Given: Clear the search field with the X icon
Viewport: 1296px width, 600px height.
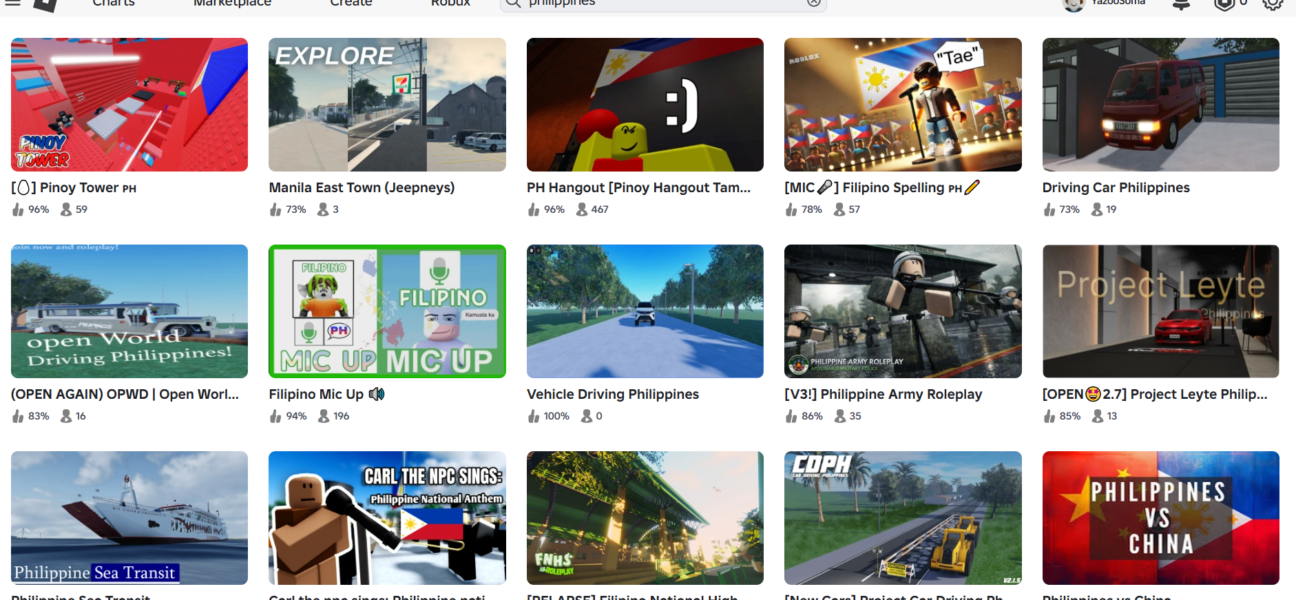Looking at the screenshot, I should coord(814,3).
